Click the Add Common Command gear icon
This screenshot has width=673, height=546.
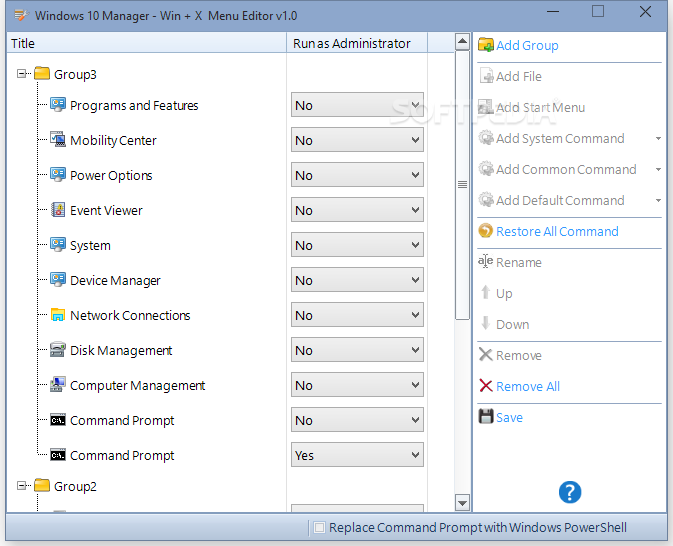tap(486, 169)
